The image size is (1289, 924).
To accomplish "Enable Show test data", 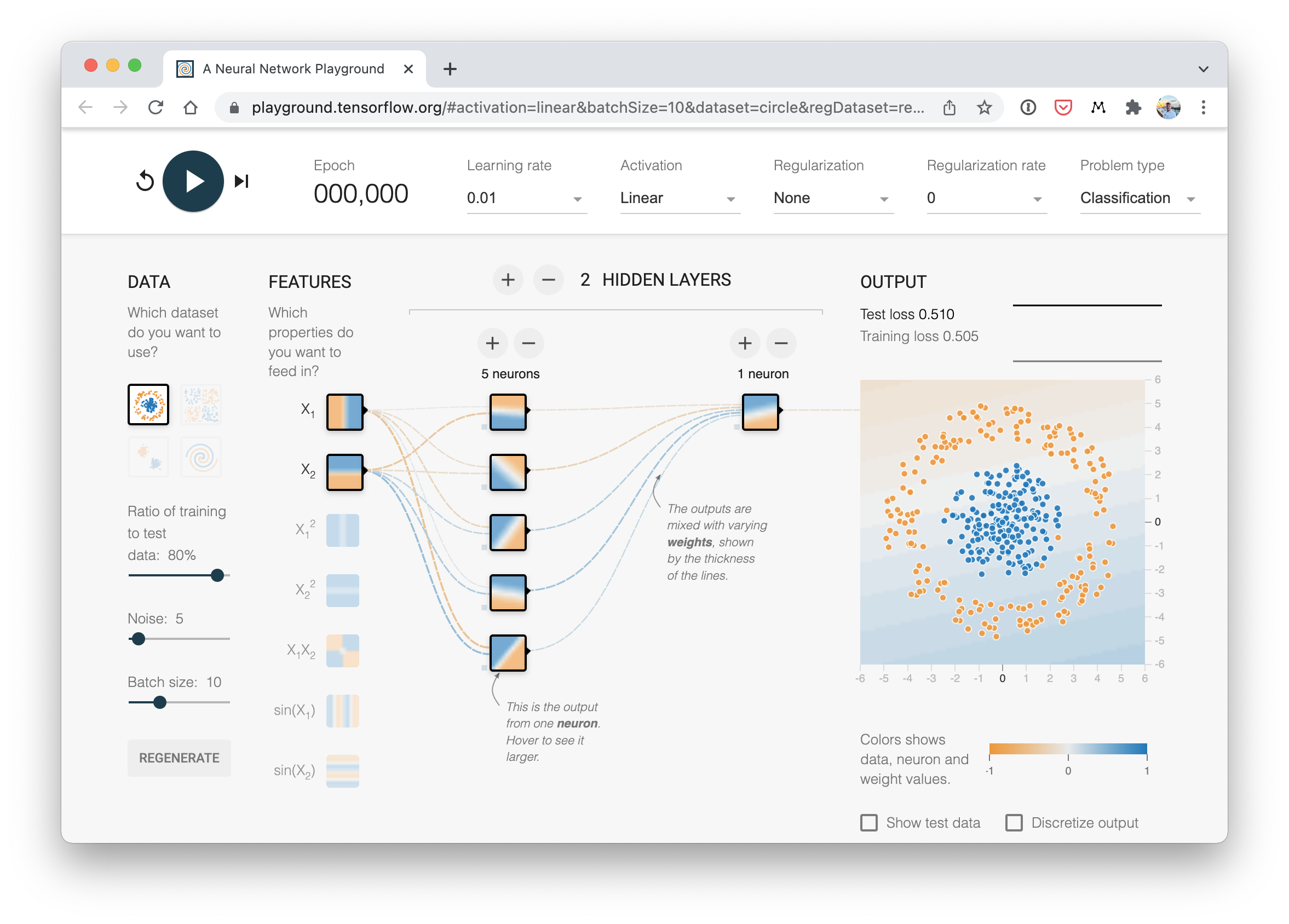I will point(869,822).
